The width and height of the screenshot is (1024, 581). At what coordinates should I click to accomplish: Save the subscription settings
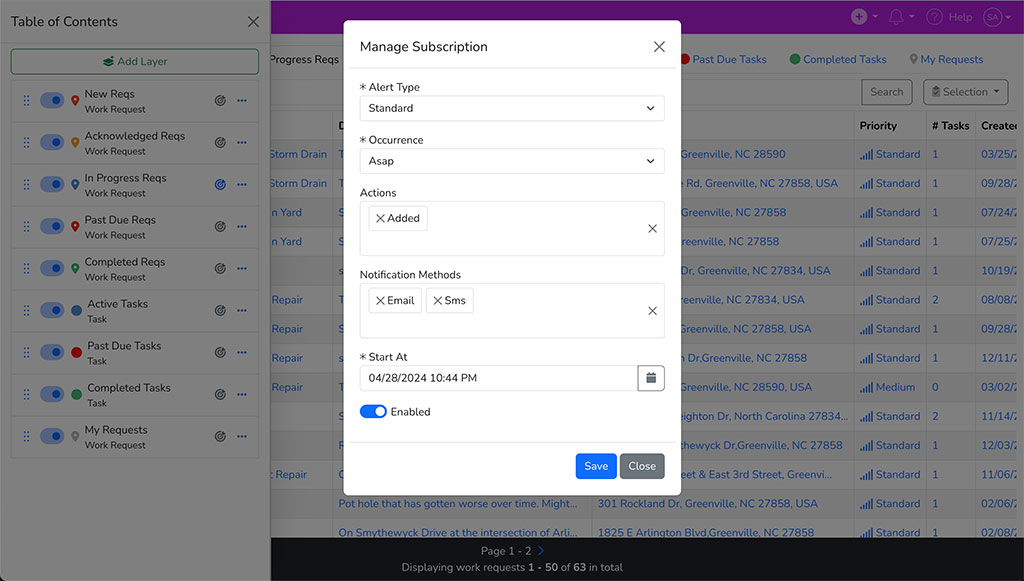coord(596,466)
